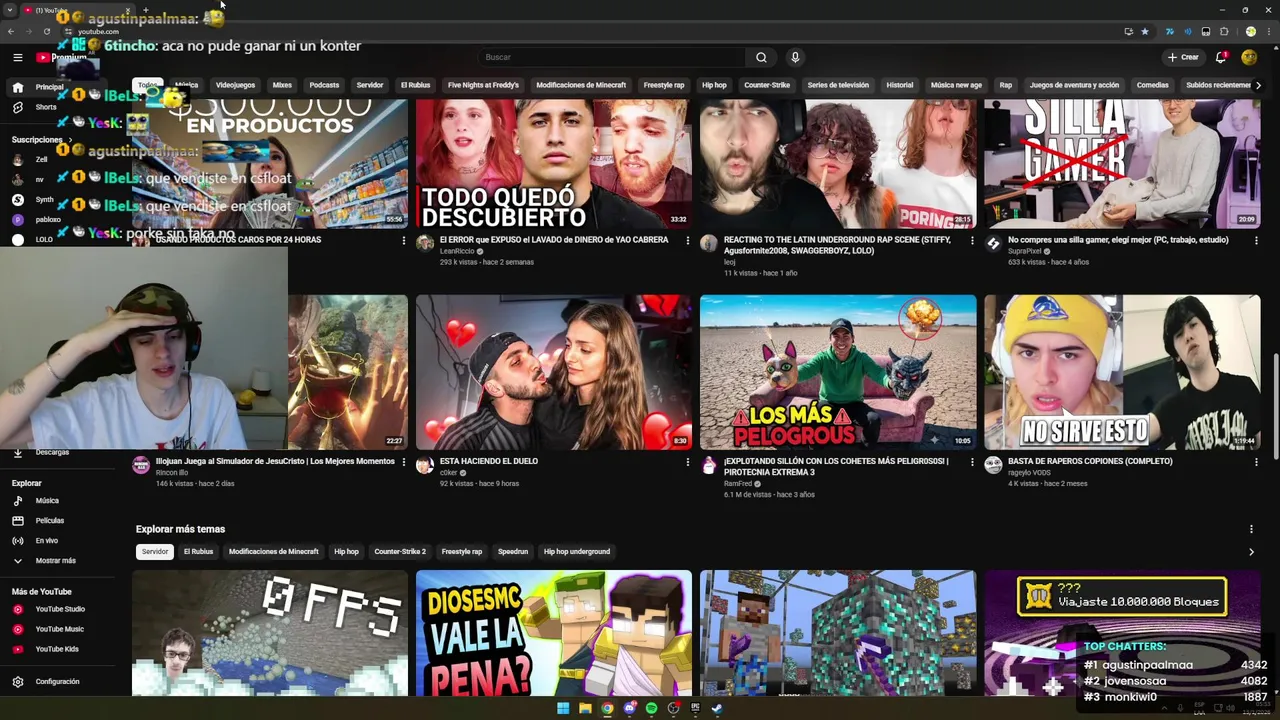1280x720 pixels.
Task: Open TODO QUEDÓ DESCUBIERTO video thumbnail
Action: click(x=554, y=164)
